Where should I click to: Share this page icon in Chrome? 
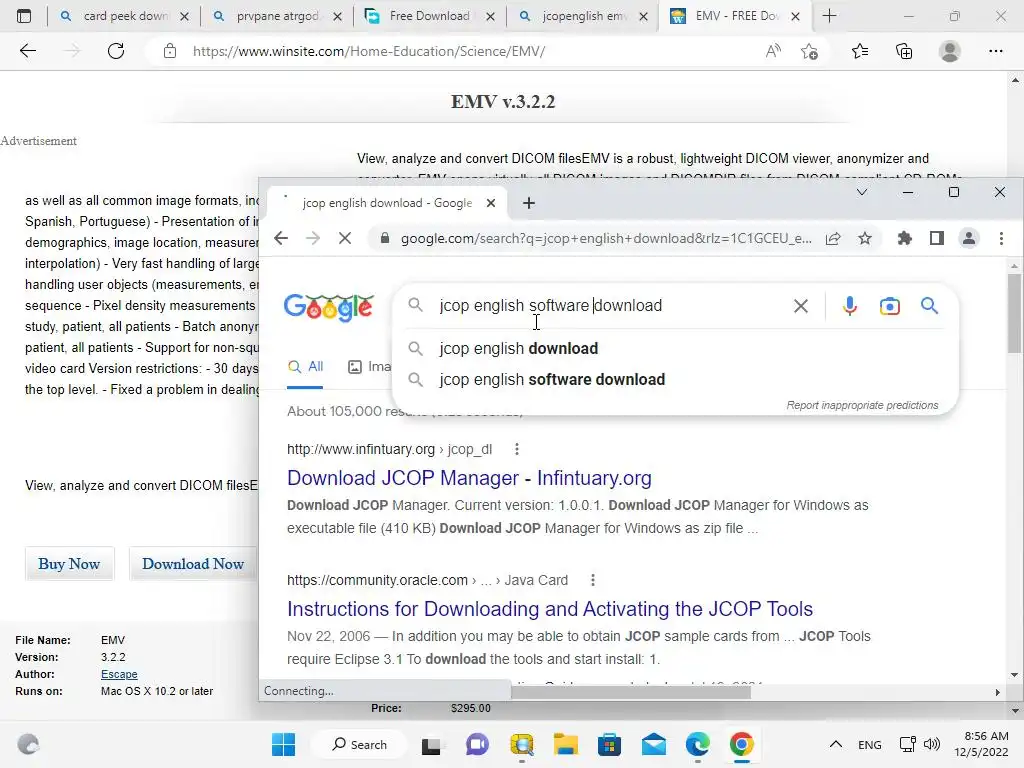click(x=833, y=238)
